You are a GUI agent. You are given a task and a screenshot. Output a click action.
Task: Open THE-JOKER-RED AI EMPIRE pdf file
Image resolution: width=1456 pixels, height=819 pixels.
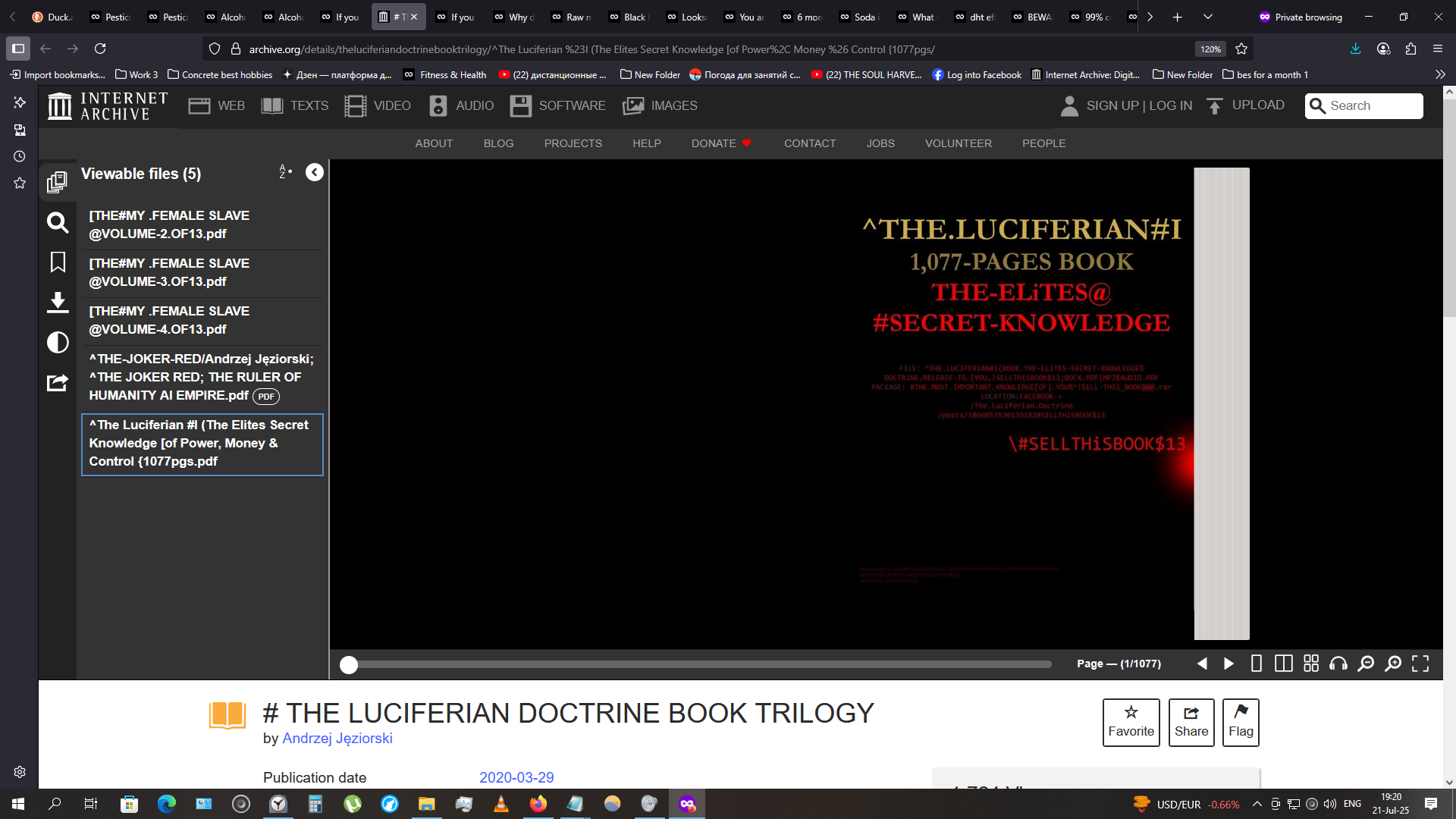[x=202, y=378]
